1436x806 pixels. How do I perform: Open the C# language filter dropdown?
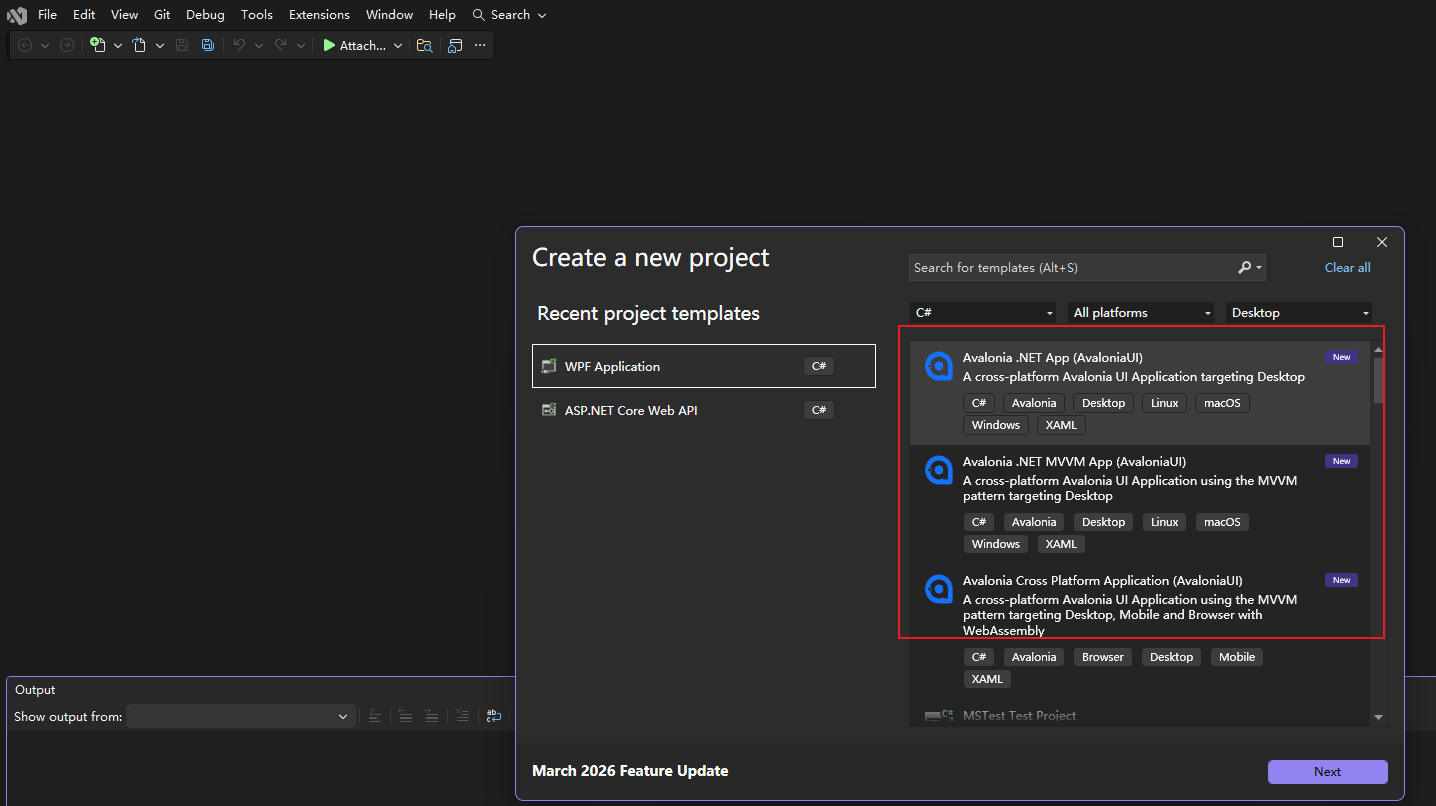click(x=983, y=313)
